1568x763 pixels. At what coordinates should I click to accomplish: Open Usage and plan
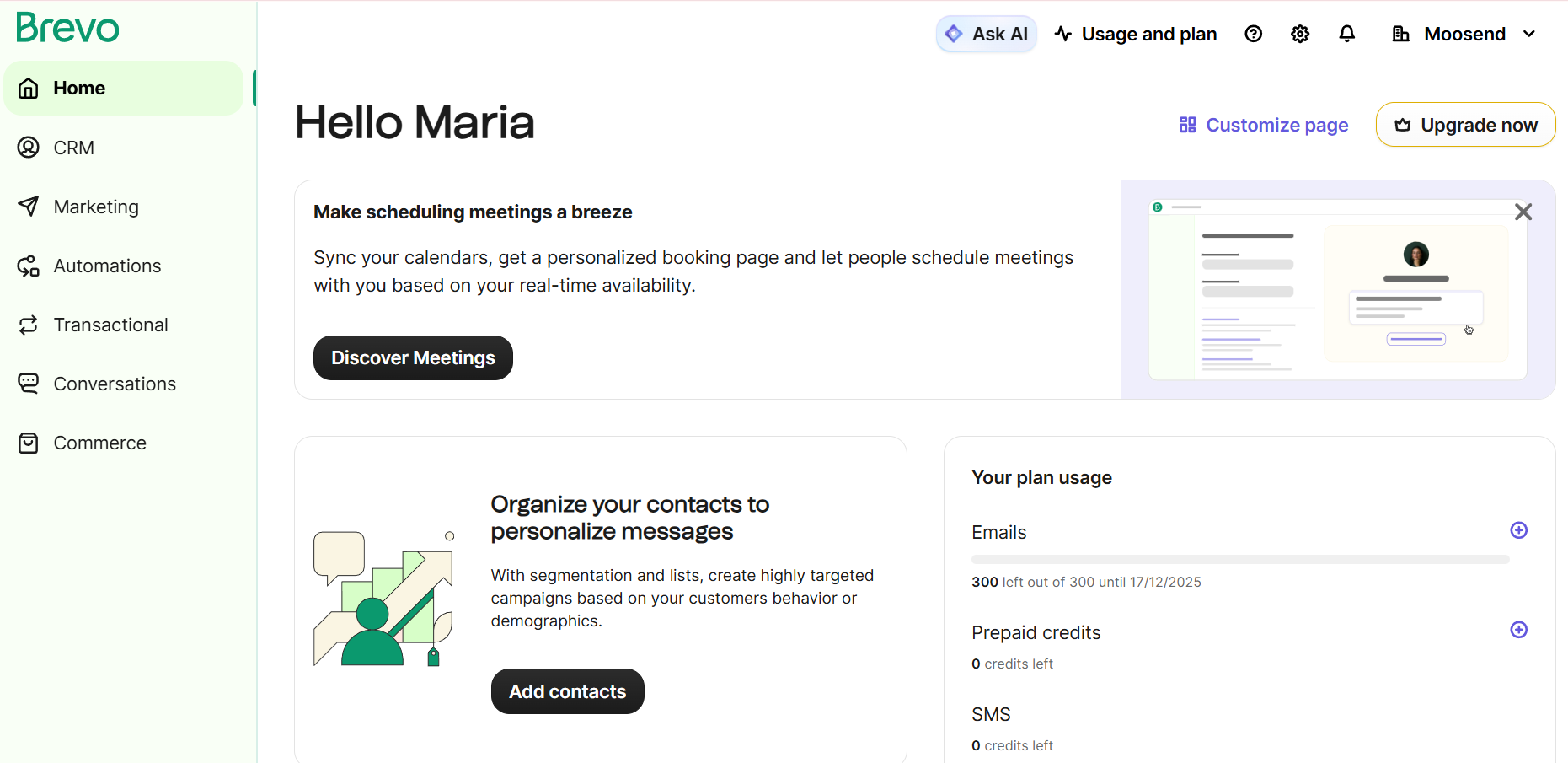coord(1135,34)
